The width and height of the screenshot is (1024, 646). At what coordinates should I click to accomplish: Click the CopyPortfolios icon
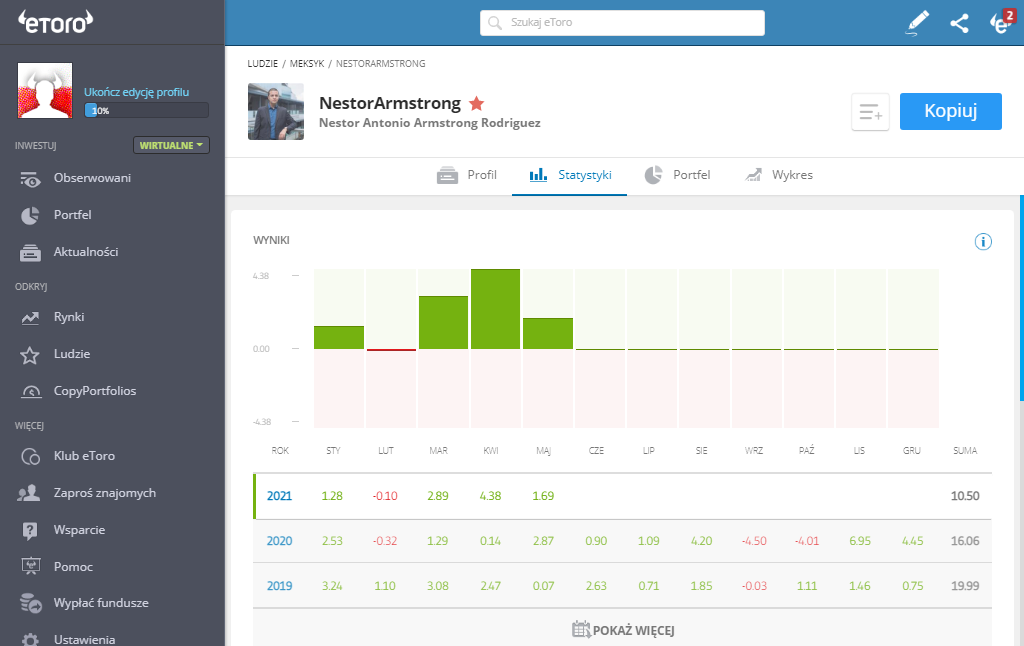(x=31, y=391)
